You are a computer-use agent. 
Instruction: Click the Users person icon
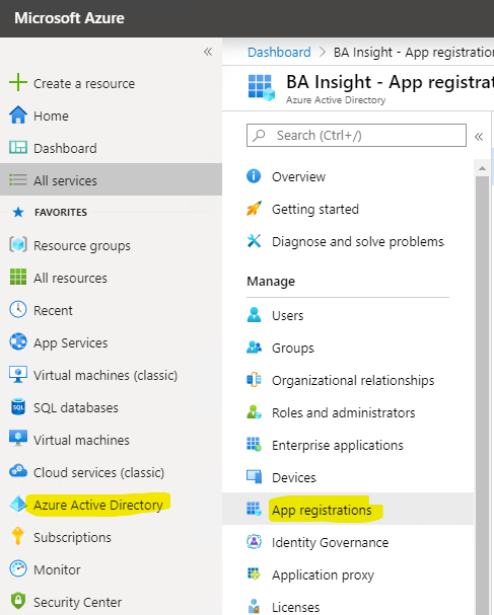click(x=254, y=315)
